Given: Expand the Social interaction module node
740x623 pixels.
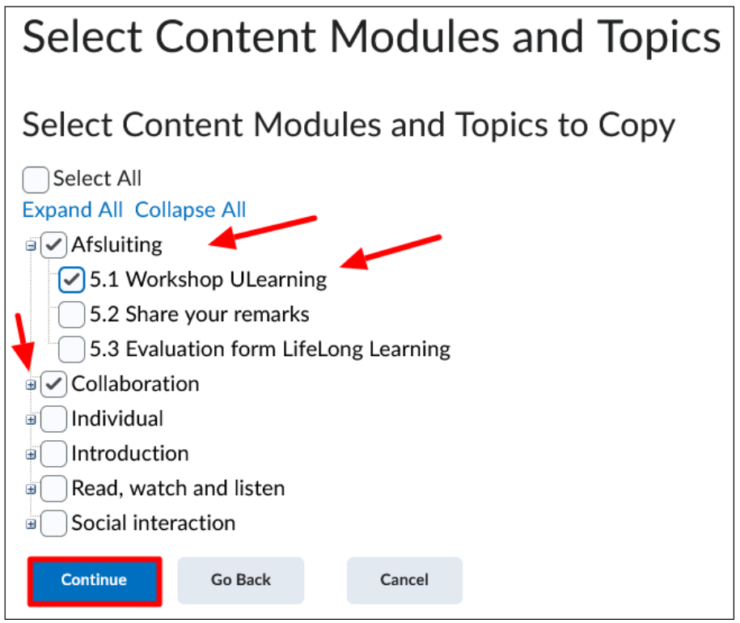Looking at the screenshot, I should coord(31,524).
